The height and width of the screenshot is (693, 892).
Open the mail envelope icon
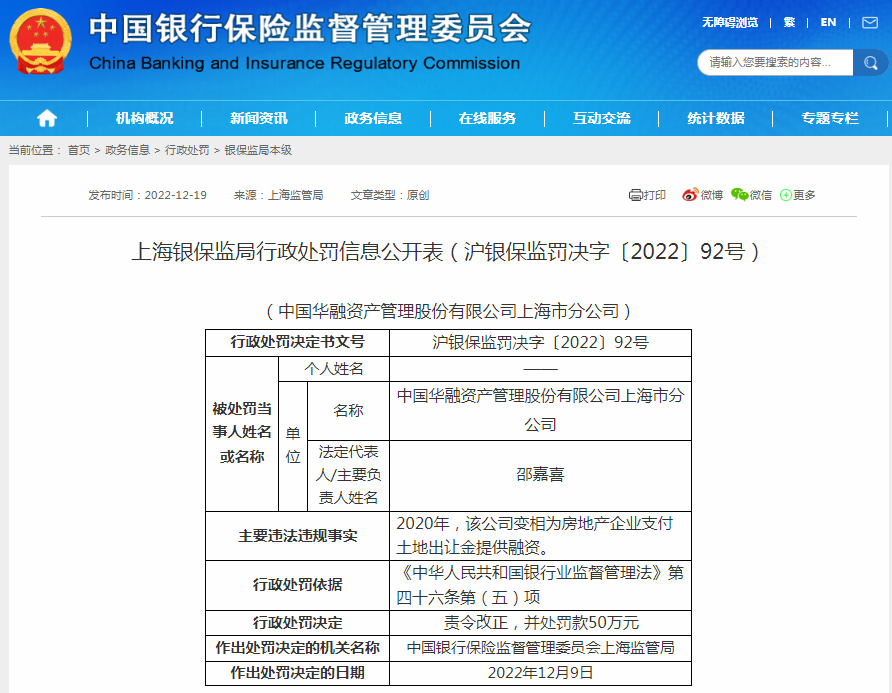869,22
